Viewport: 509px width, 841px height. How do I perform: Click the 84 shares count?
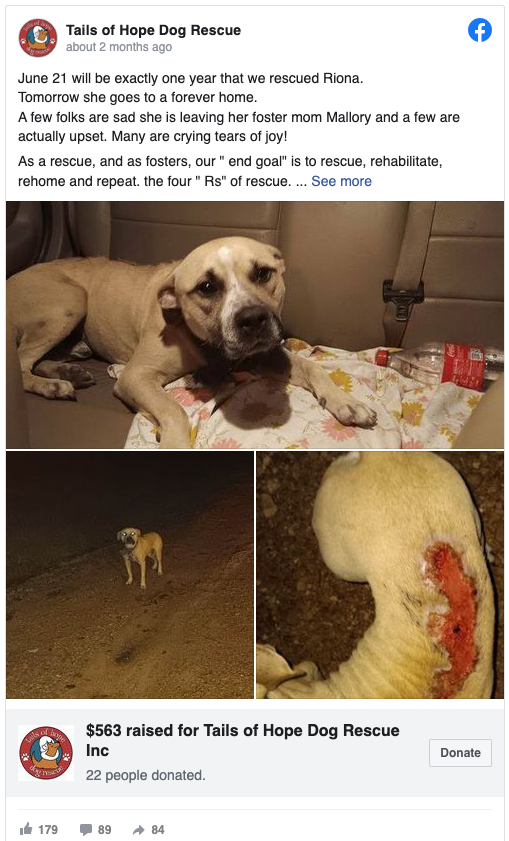(158, 830)
